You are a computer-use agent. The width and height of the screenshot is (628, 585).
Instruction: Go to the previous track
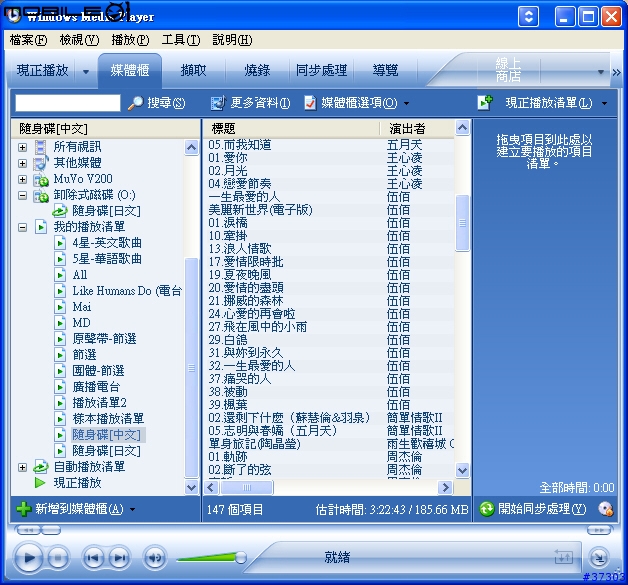93,557
